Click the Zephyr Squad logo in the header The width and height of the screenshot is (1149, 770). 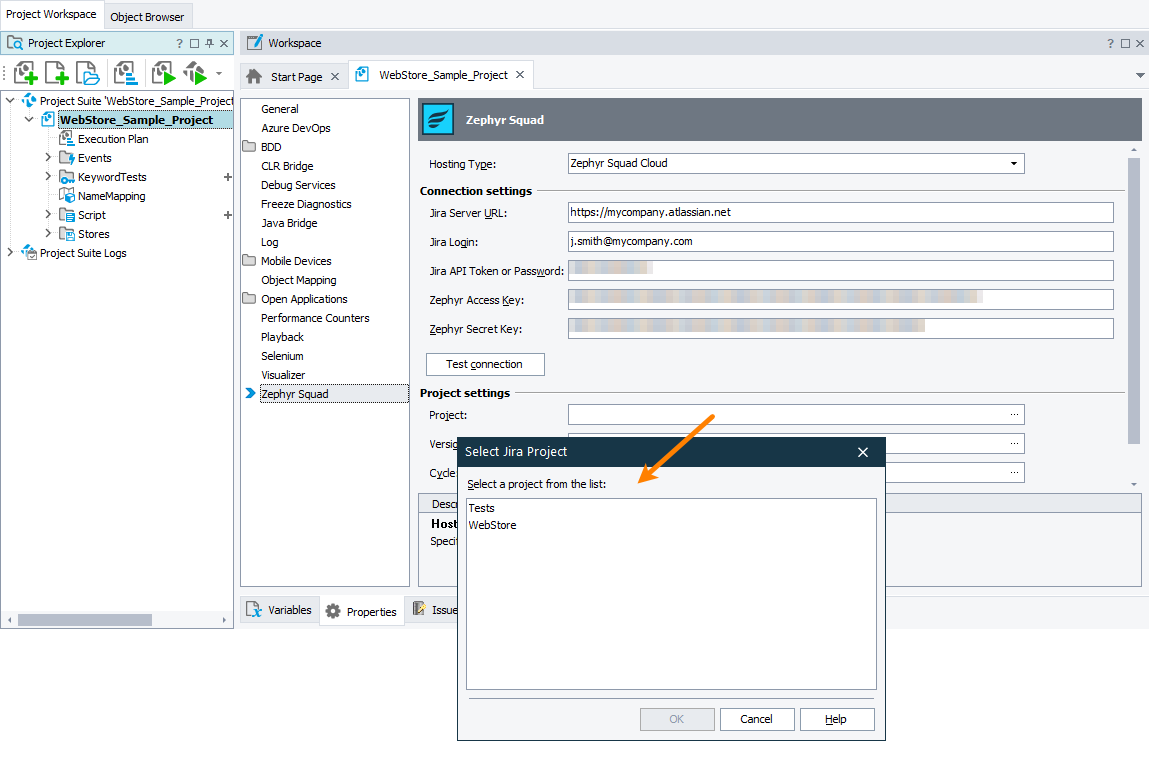coord(438,119)
